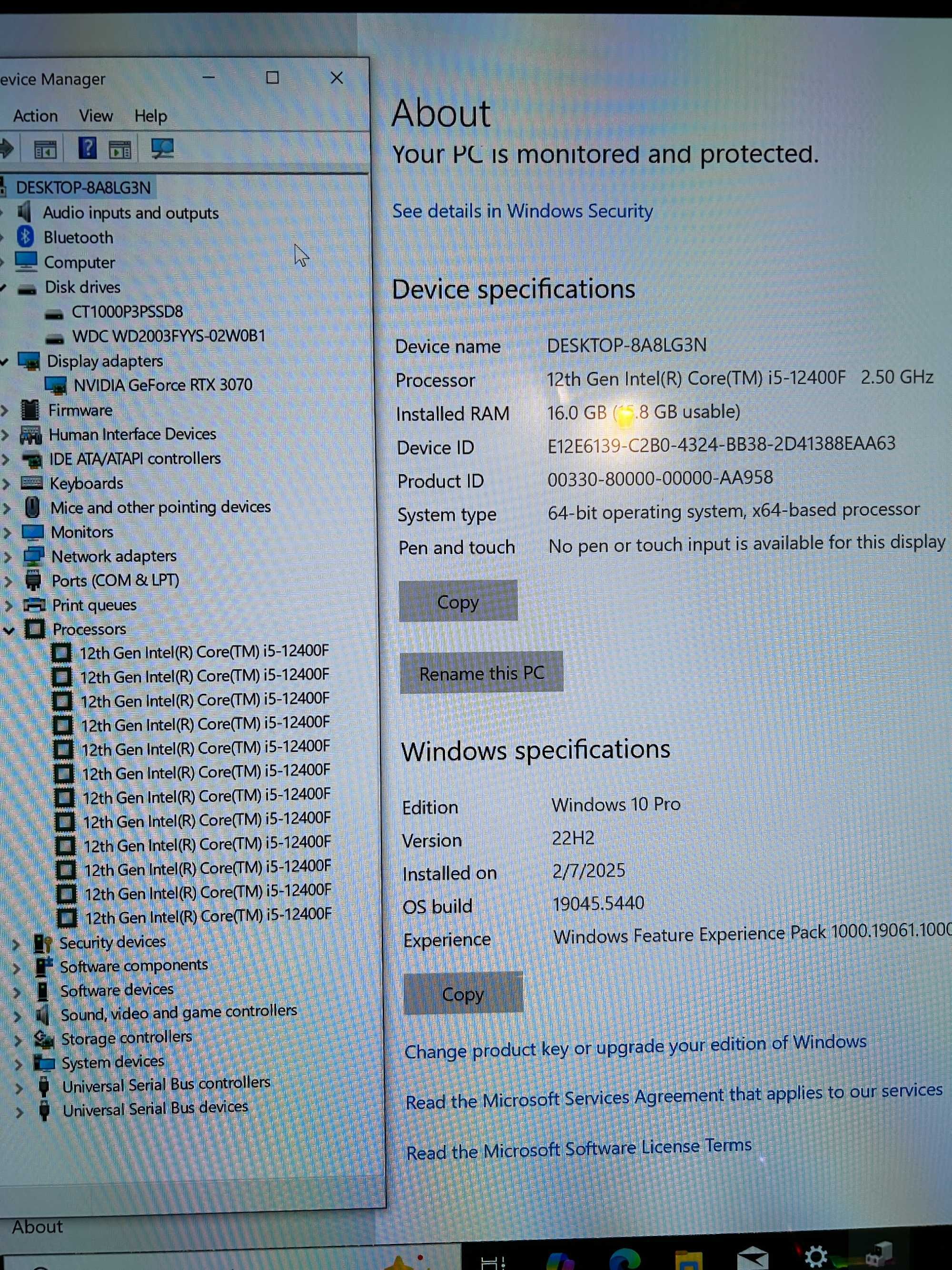Viewport: 952px width, 1270px height.
Task: Click the Product ID value 00330-80000-00000-AA958
Action: [x=660, y=478]
